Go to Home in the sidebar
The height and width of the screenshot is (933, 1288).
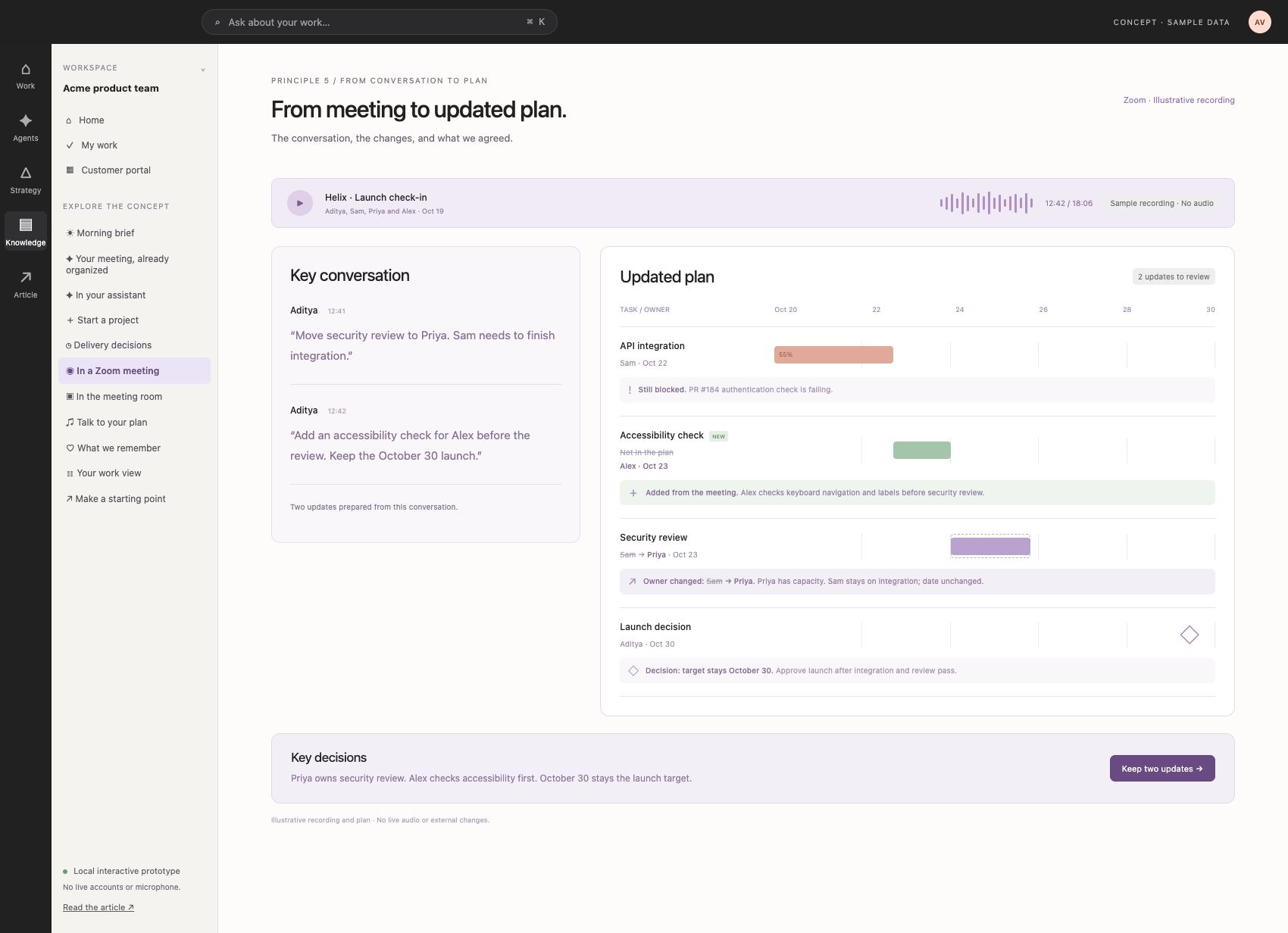134,120
